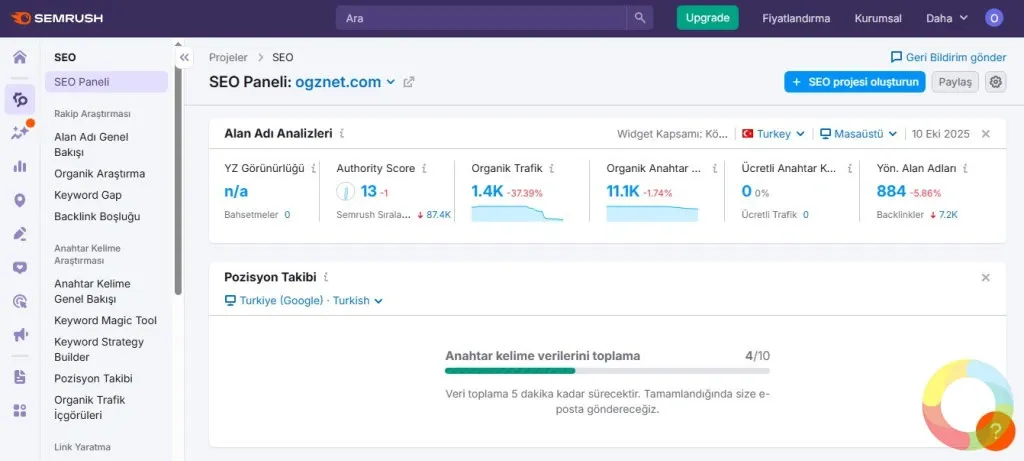Open the Turkey country dropdown

tap(773, 134)
